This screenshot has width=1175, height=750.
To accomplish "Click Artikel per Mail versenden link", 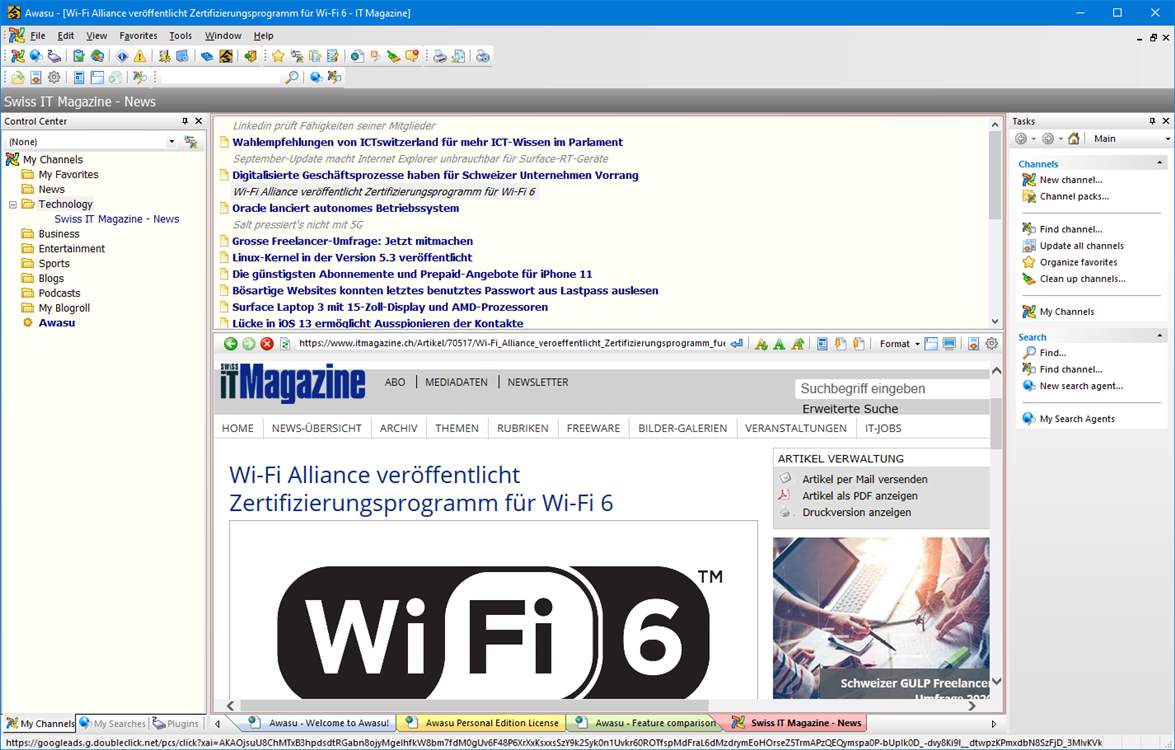I will pos(865,480).
